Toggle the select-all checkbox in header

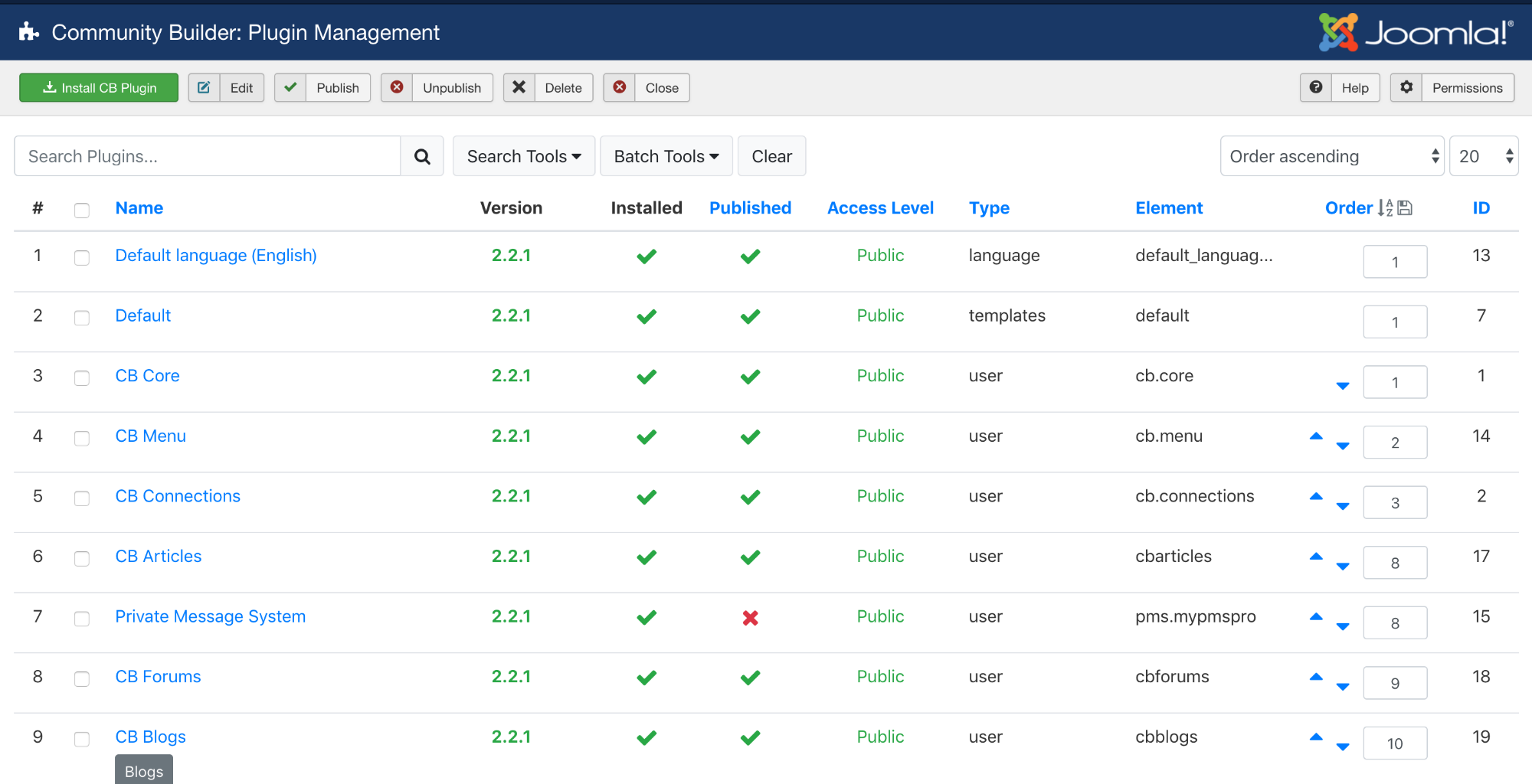coord(82,210)
